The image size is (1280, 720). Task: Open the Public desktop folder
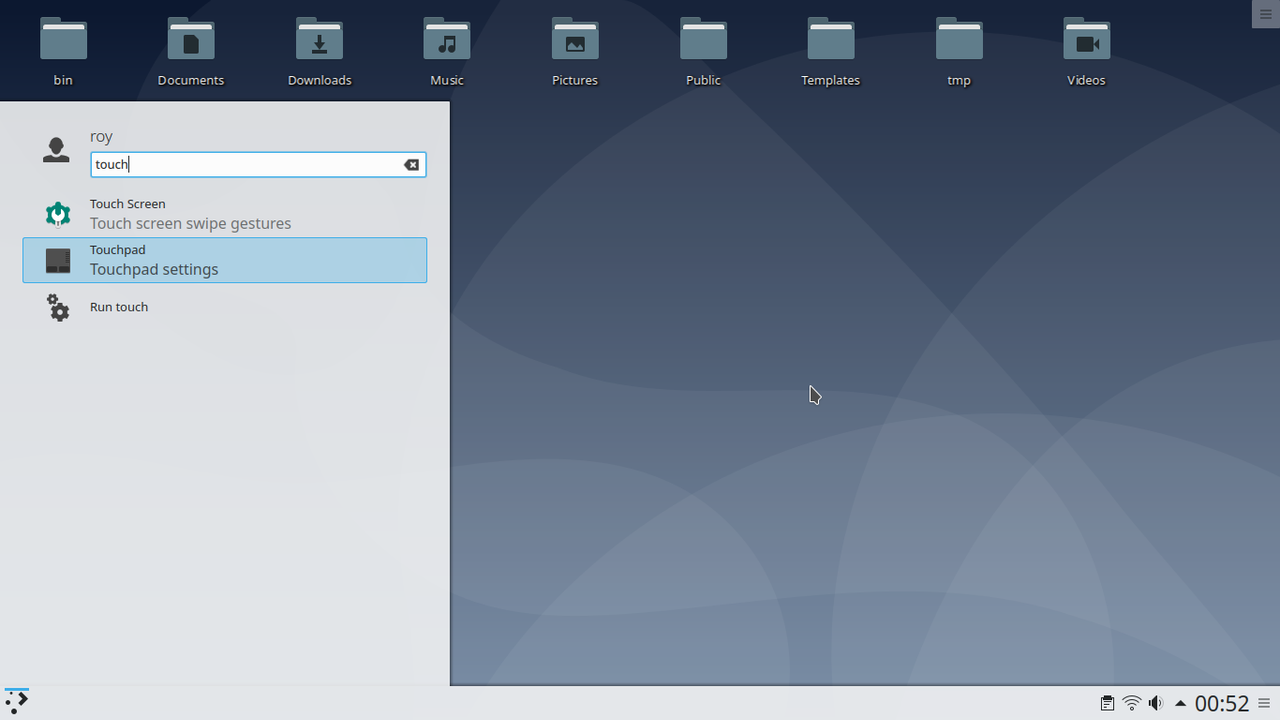pyautogui.click(x=703, y=52)
